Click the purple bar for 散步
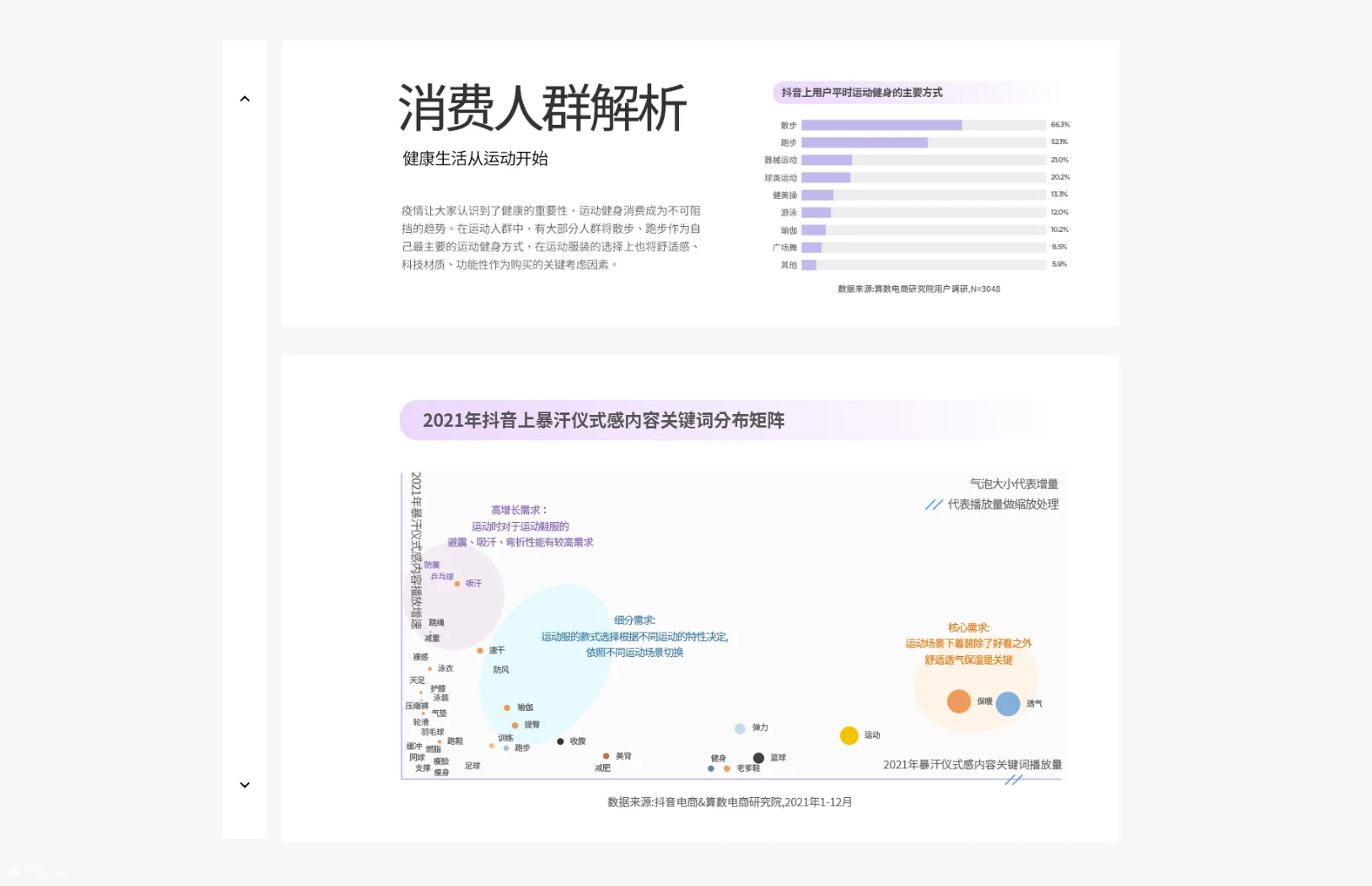This screenshot has height=886, width=1372. 881,125
